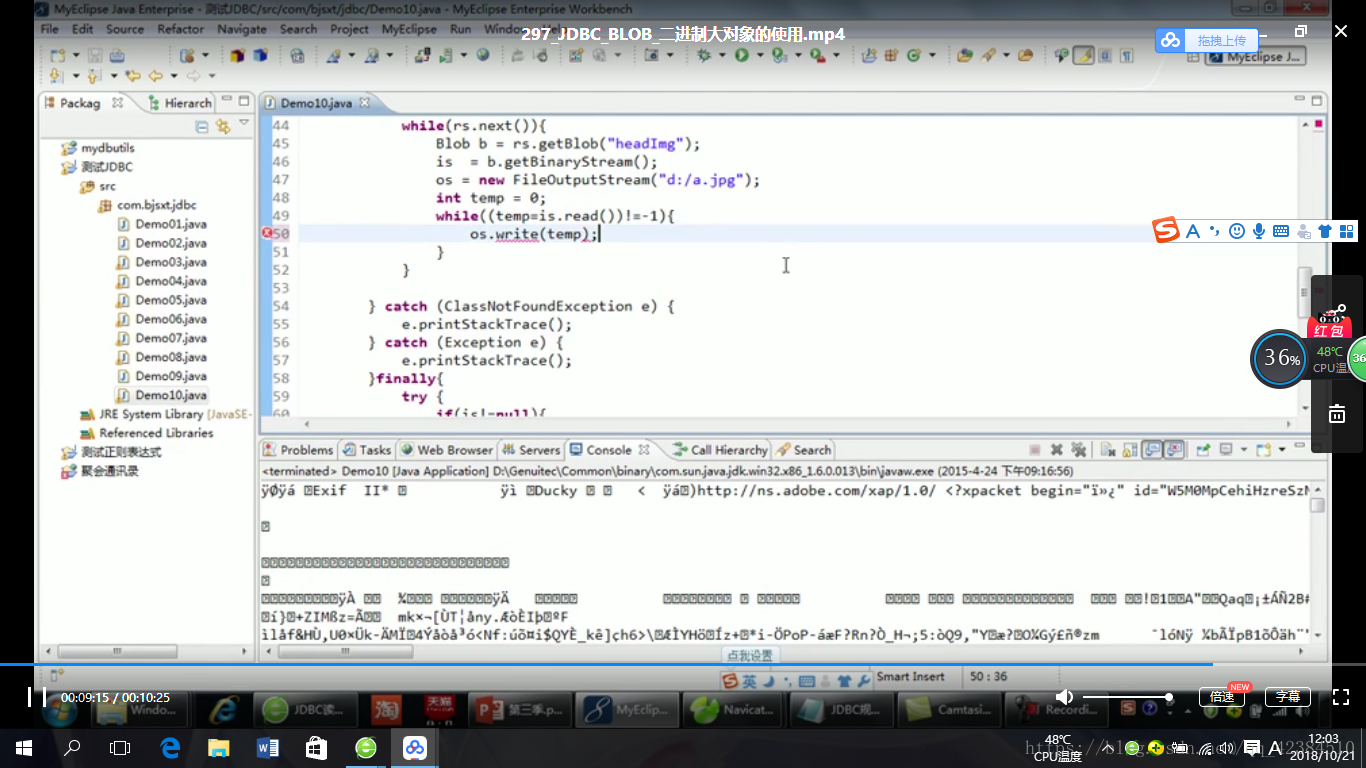Select the com.bjsxt.jdbc package
The height and width of the screenshot is (768, 1366).
point(147,205)
